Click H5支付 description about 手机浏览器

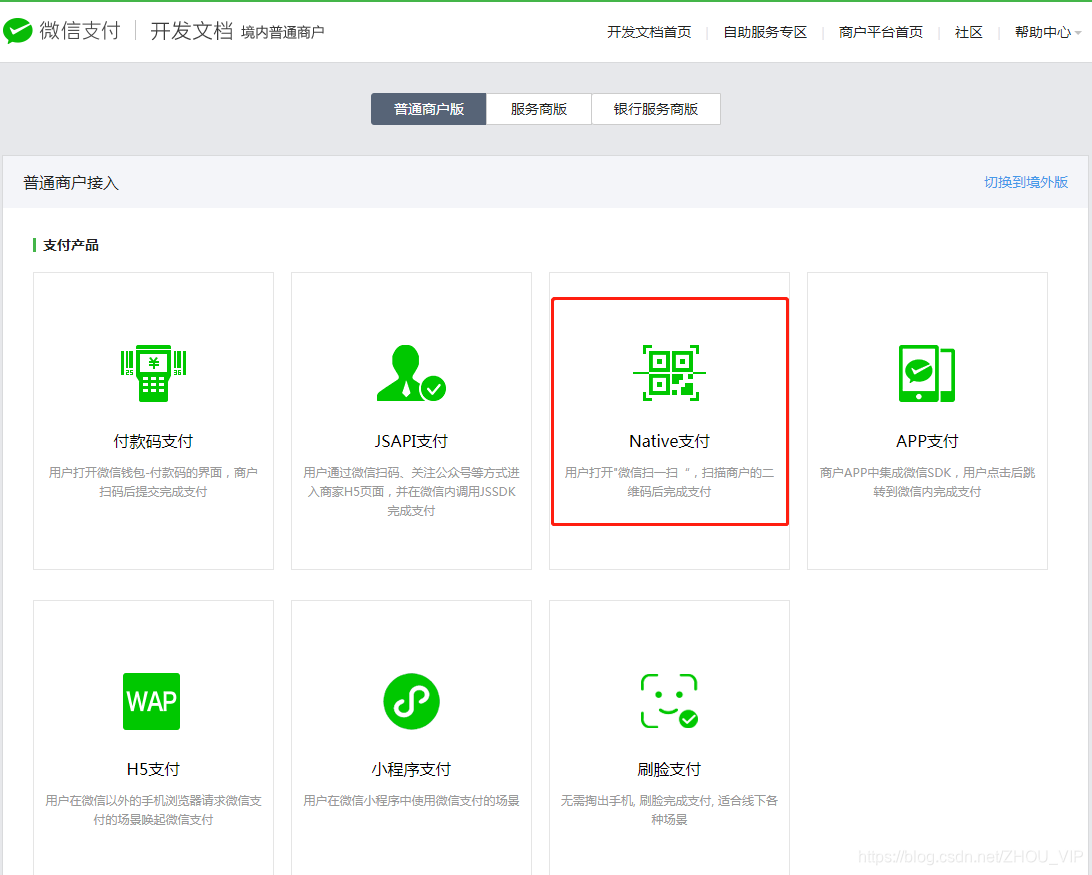(153, 810)
